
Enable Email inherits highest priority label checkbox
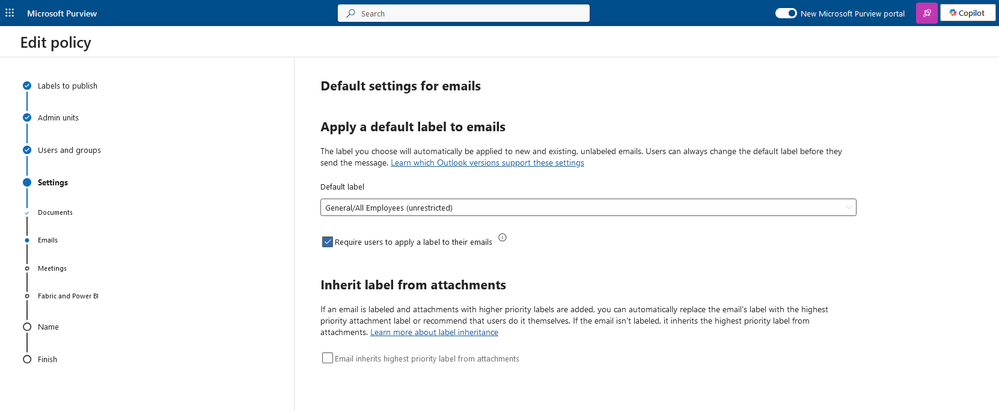pos(328,358)
